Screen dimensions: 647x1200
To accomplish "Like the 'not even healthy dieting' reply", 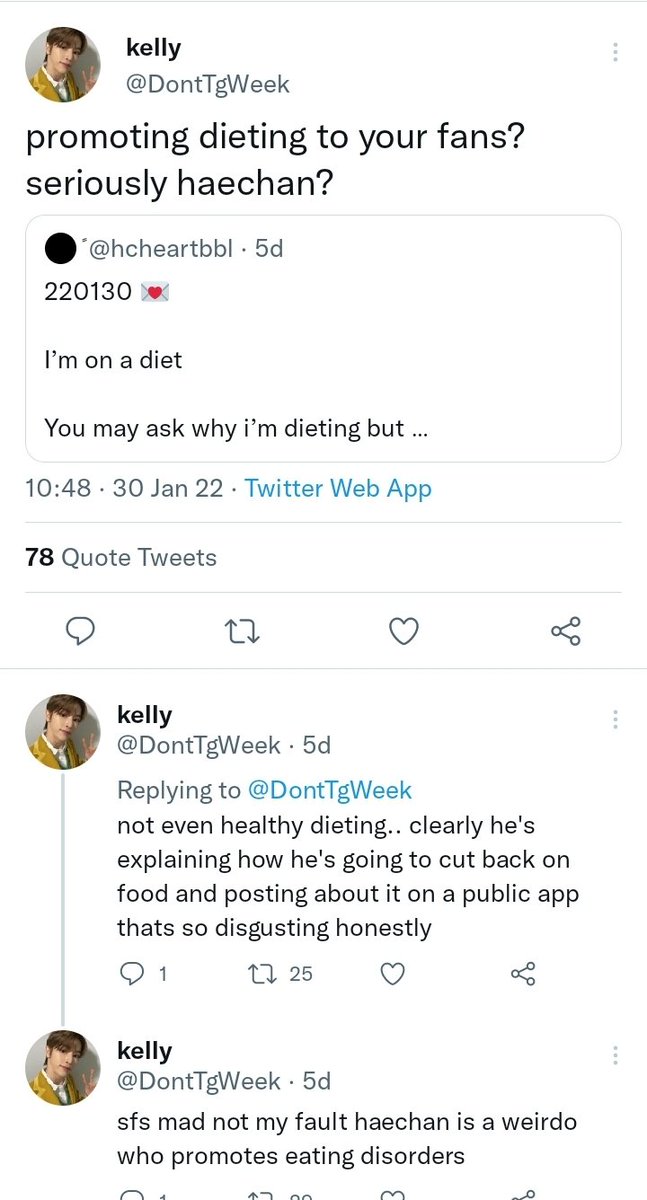I will [x=394, y=973].
